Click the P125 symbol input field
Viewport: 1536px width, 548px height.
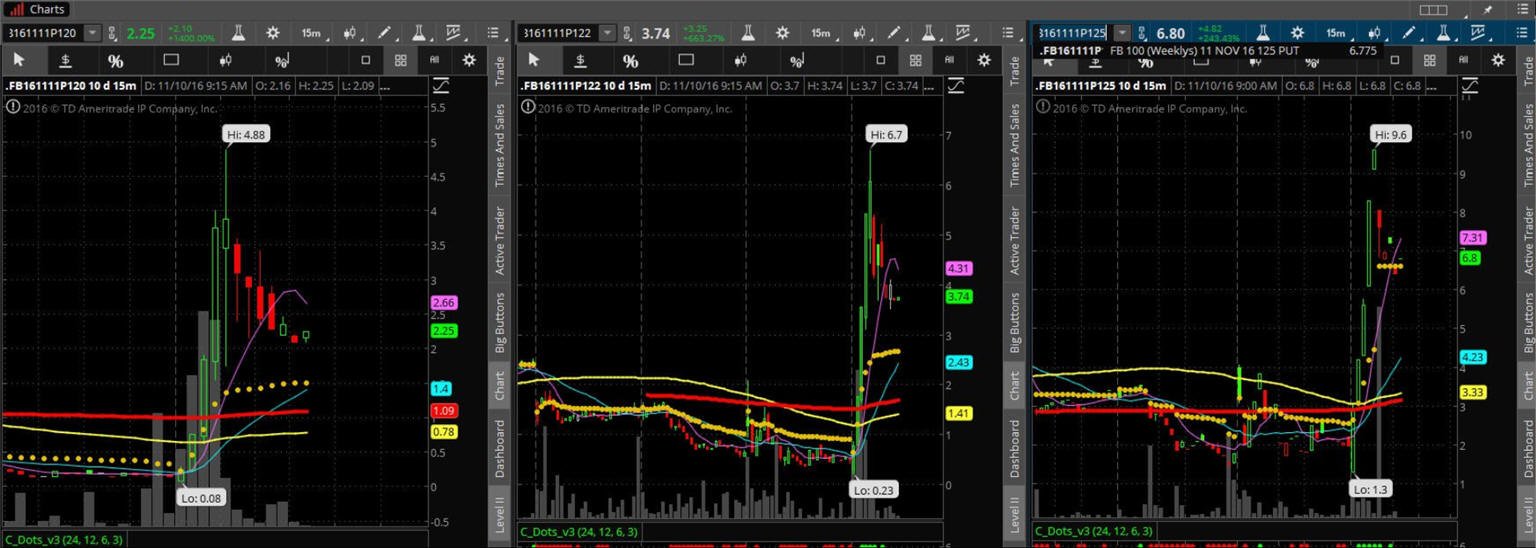pyautogui.click(x=1072, y=33)
